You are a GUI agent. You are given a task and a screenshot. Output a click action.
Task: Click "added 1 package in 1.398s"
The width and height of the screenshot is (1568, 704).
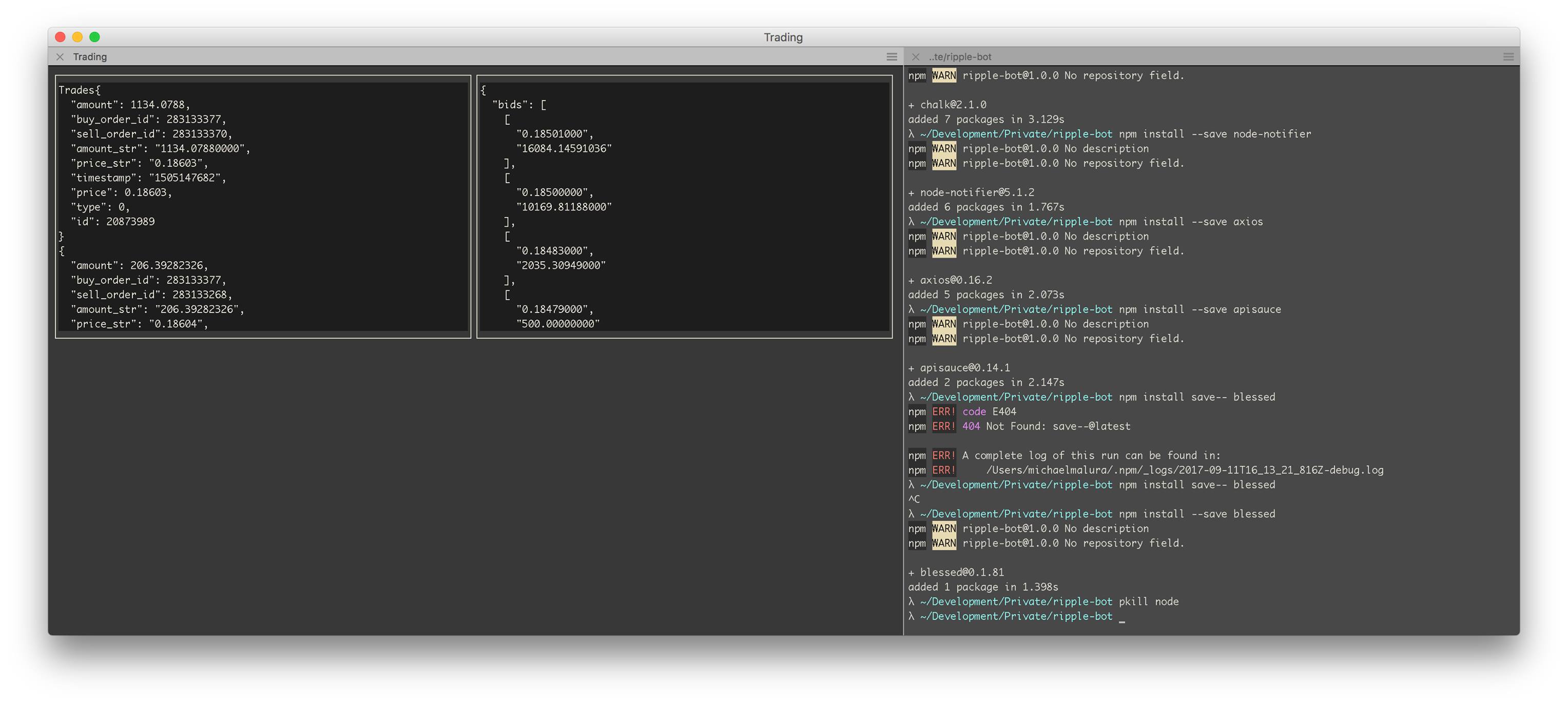(983, 586)
